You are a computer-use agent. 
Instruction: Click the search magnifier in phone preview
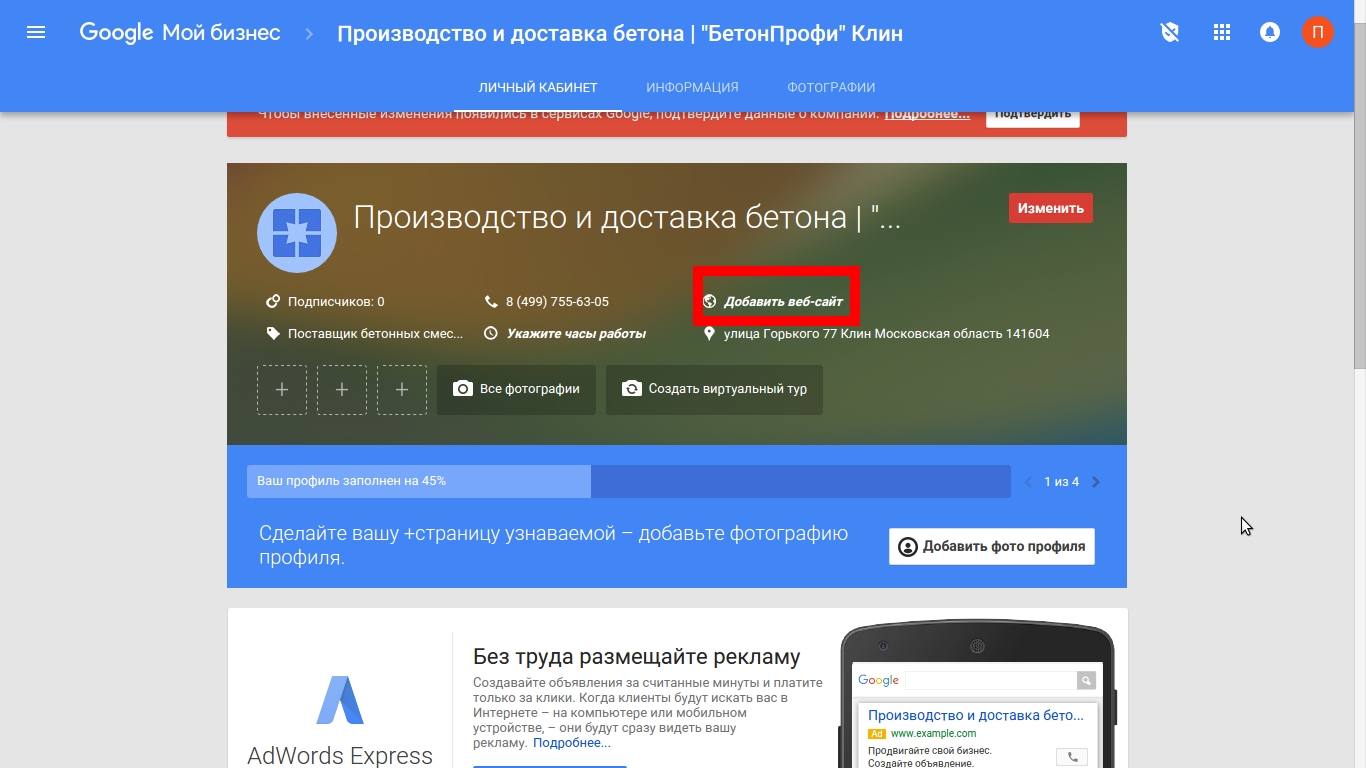[x=1086, y=680]
